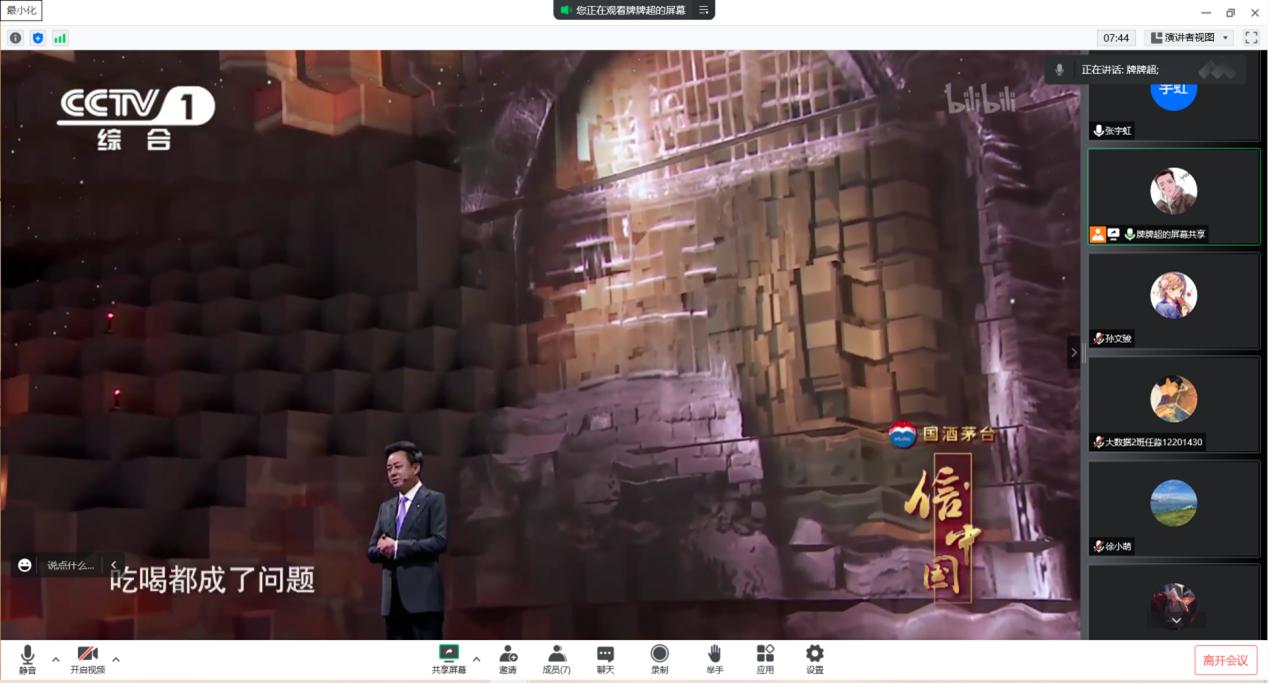
Task: Open meeting info icon
Action: (15, 38)
